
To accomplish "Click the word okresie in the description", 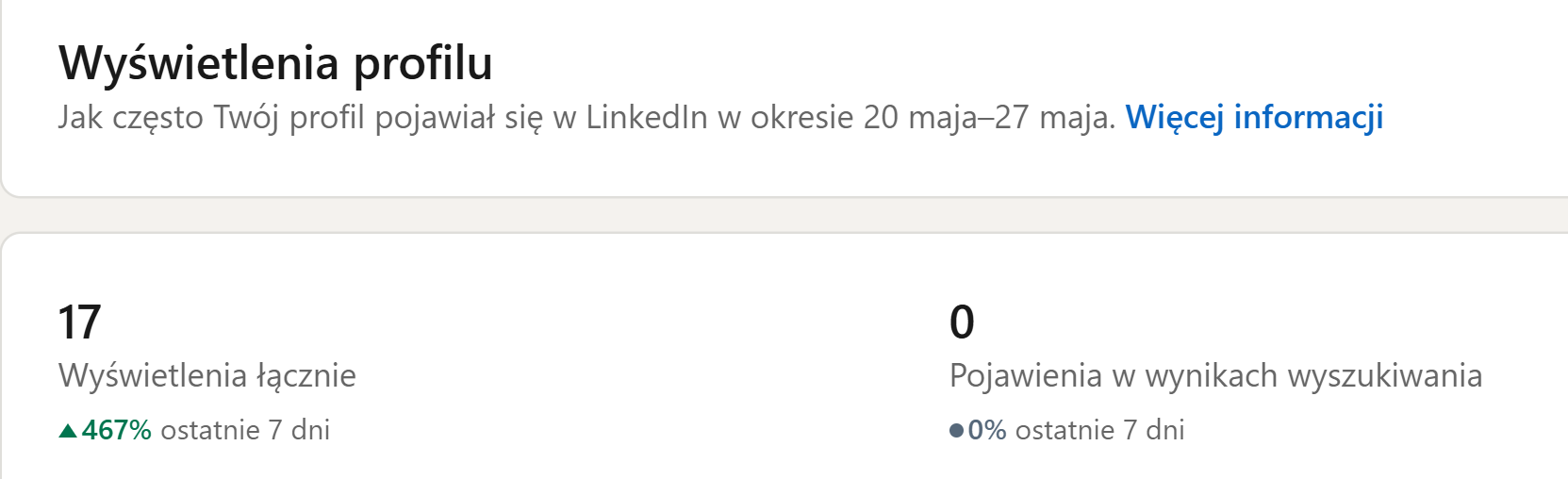I will tap(802, 117).
